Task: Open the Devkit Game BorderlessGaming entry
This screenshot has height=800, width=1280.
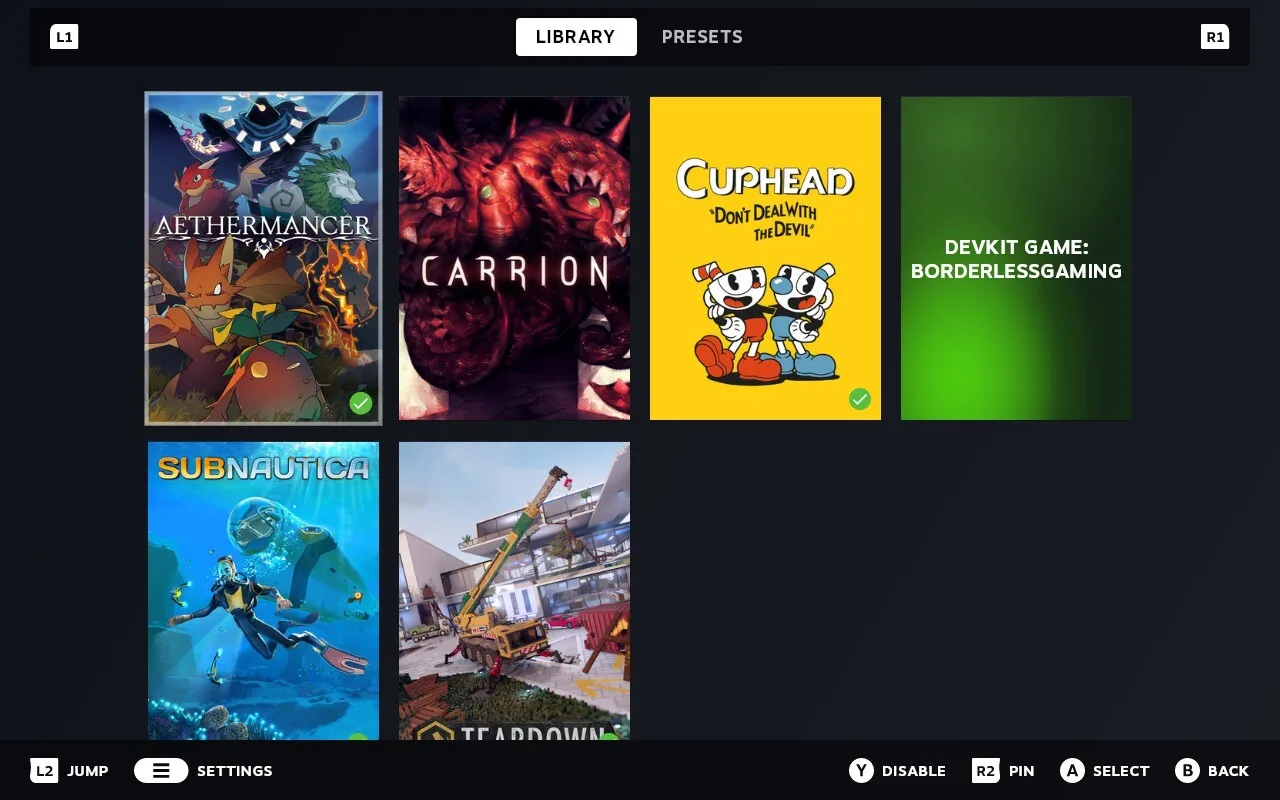Action: [x=1016, y=257]
